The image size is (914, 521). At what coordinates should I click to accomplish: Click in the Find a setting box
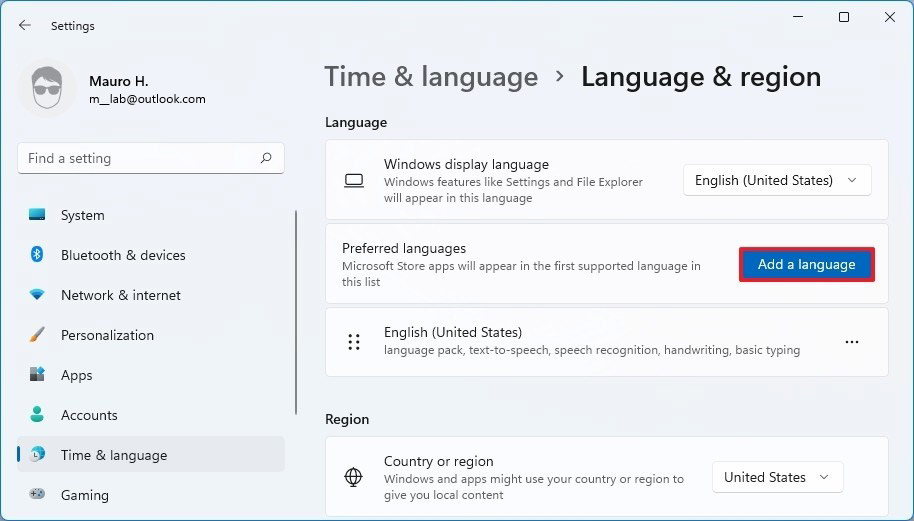(x=151, y=158)
